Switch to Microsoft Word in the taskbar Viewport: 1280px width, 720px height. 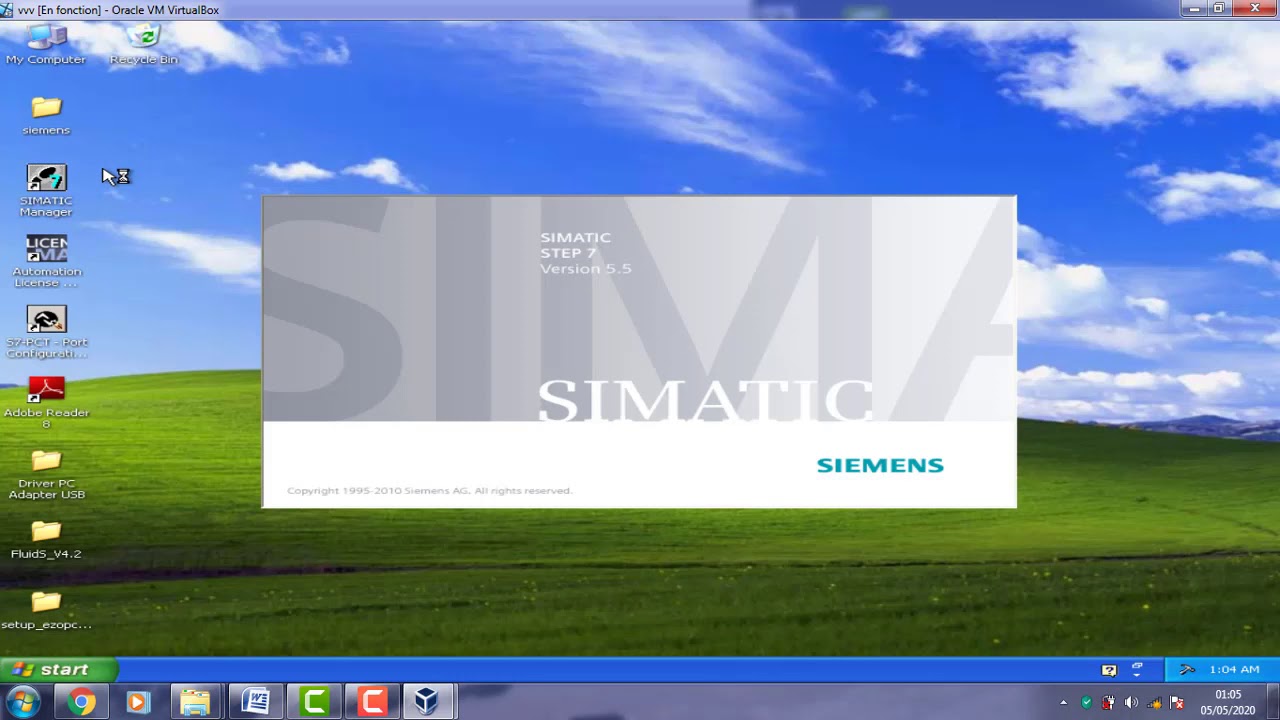255,702
